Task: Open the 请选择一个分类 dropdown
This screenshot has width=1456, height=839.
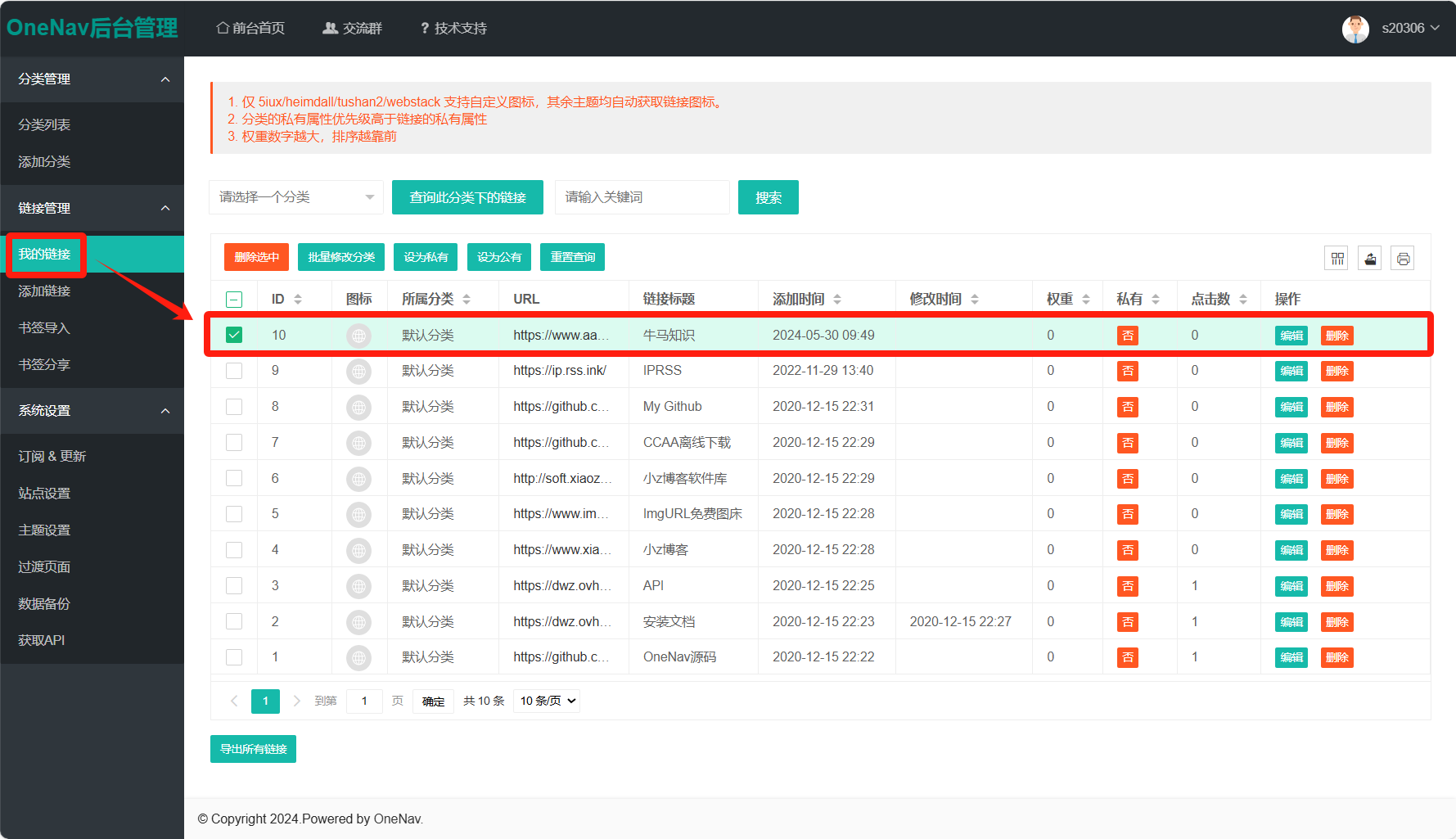Action: (x=295, y=197)
